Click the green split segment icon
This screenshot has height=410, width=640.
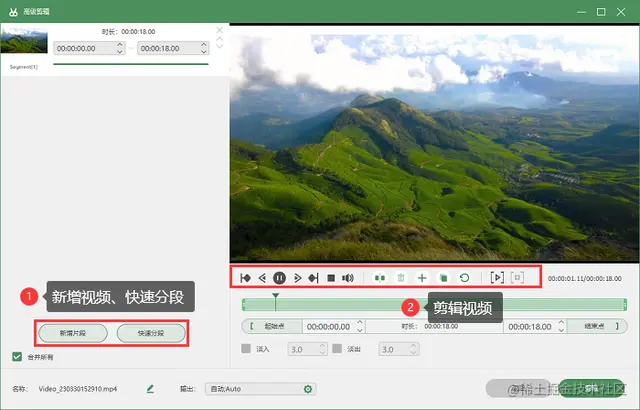click(x=380, y=278)
